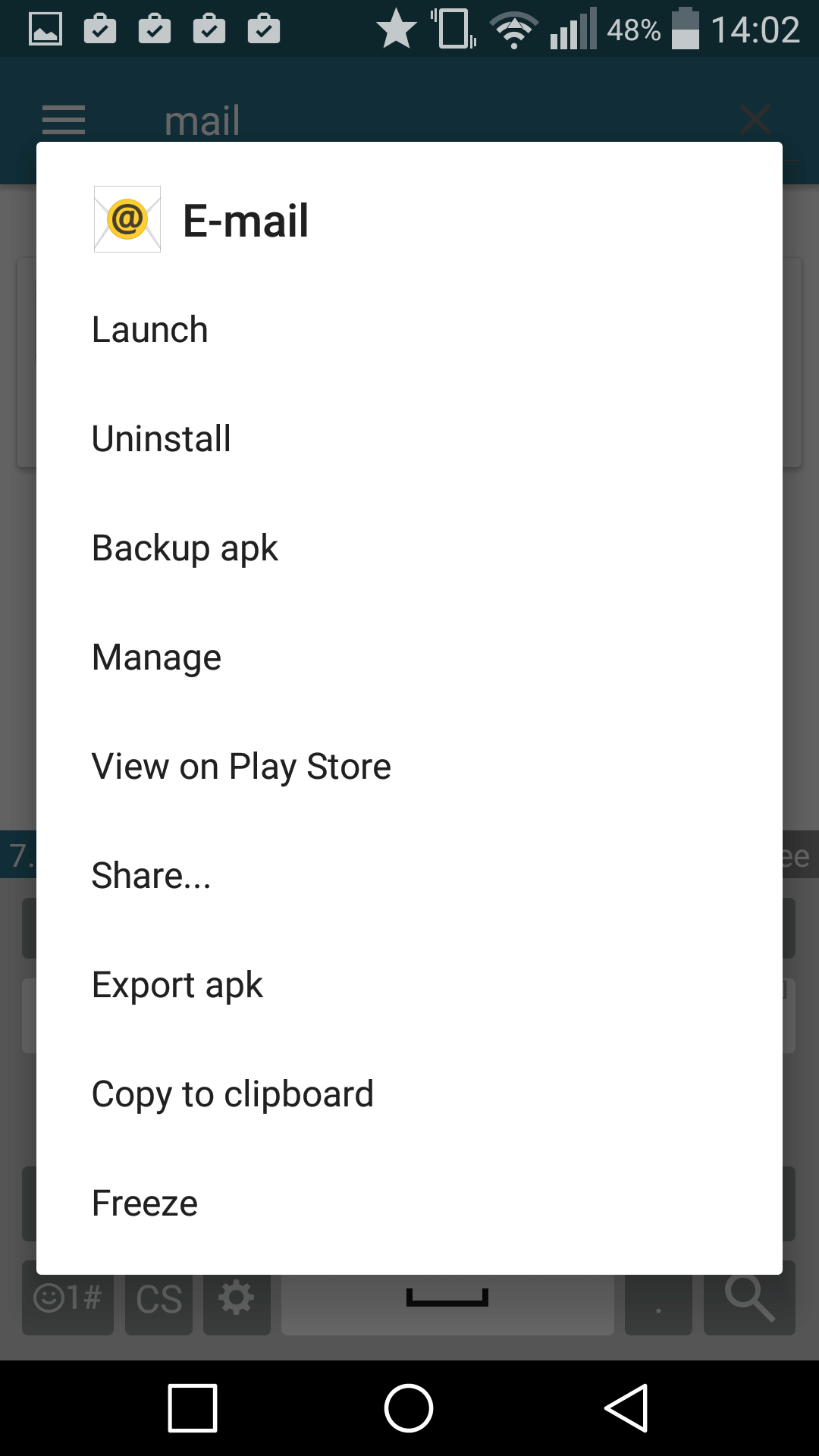Tap the Android home circle button
819x1456 pixels.
(409, 1408)
